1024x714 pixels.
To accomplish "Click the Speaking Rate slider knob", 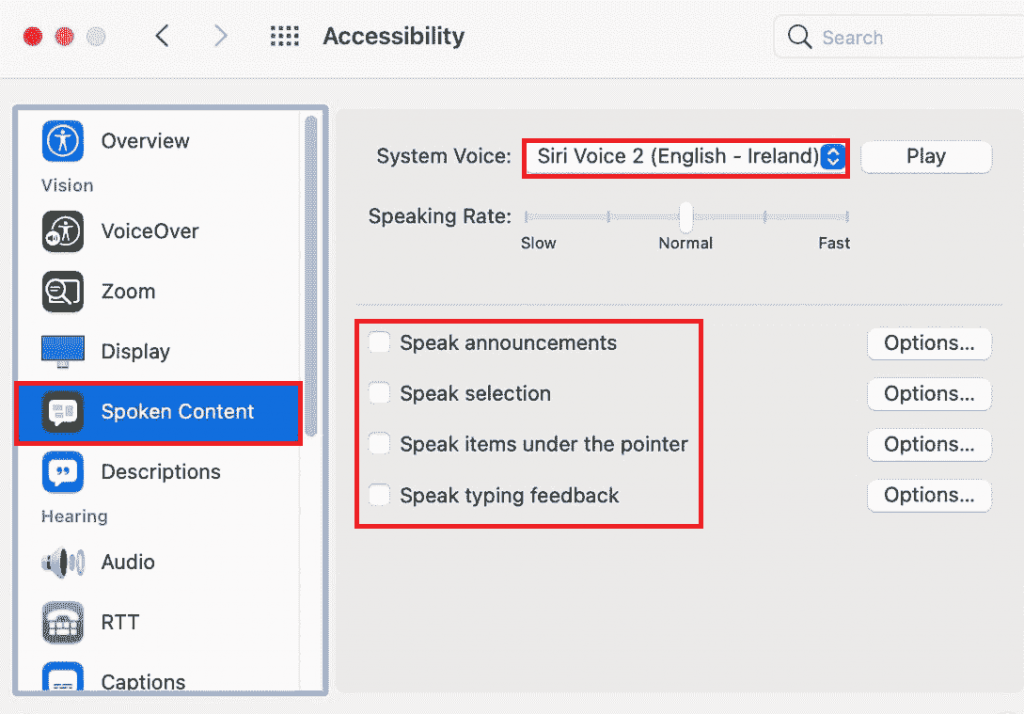I will point(686,216).
